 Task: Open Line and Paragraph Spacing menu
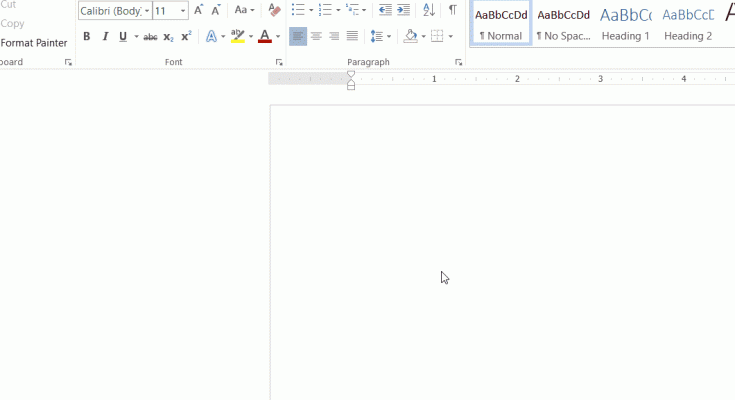[381, 36]
